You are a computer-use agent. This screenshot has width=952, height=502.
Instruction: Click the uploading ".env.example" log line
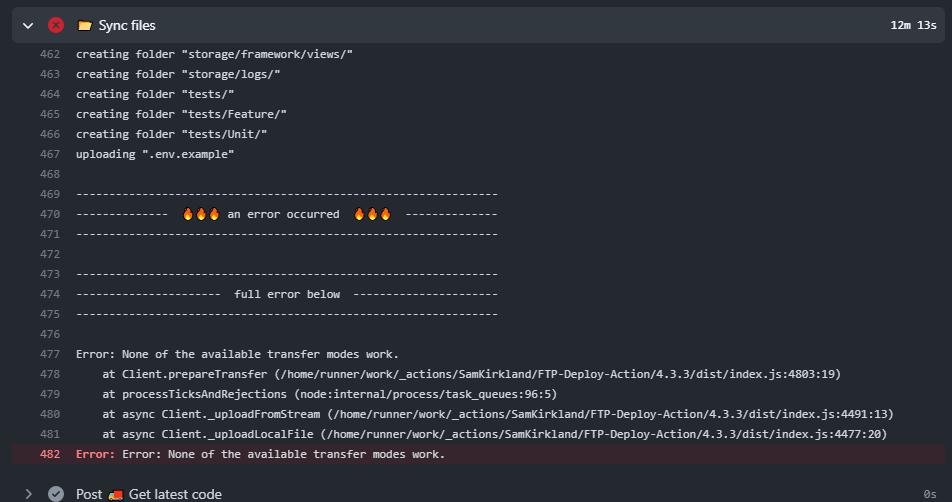155,154
